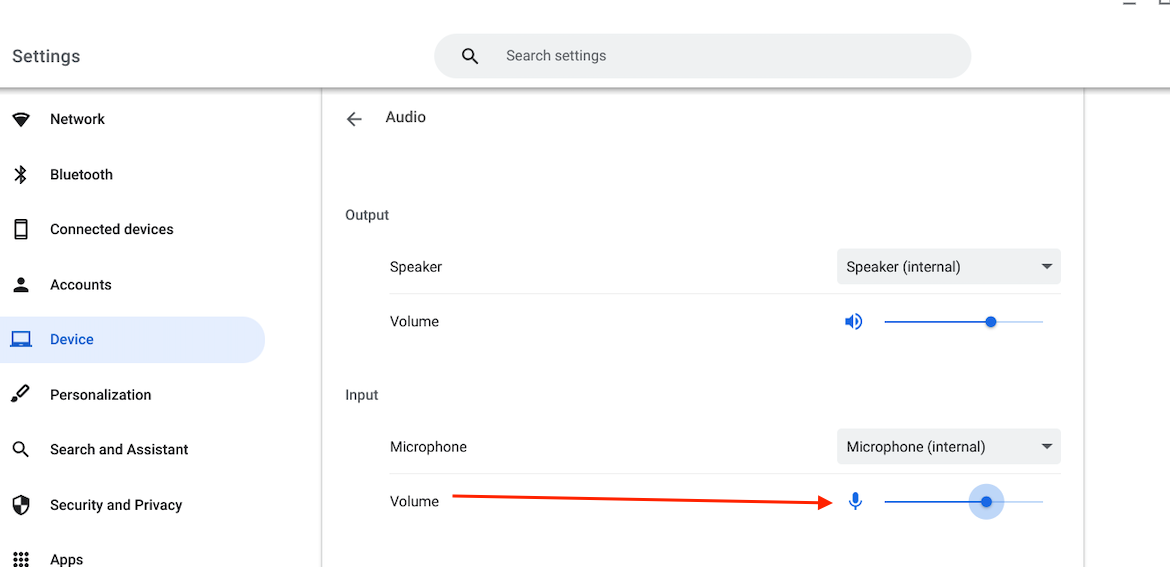Image resolution: width=1170 pixels, height=567 pixels.
Task: Click the back arrow beside Audio
Action: tap(354, 119)
